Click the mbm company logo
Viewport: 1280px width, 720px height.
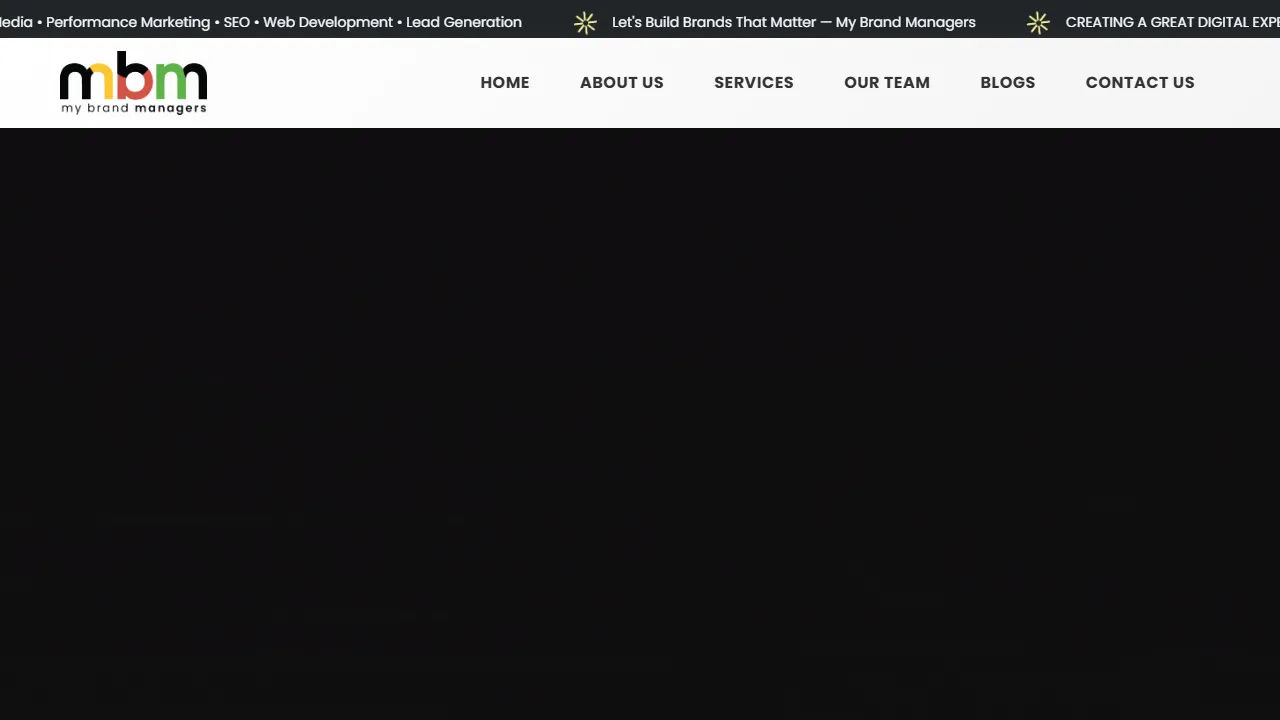point(133,82)
